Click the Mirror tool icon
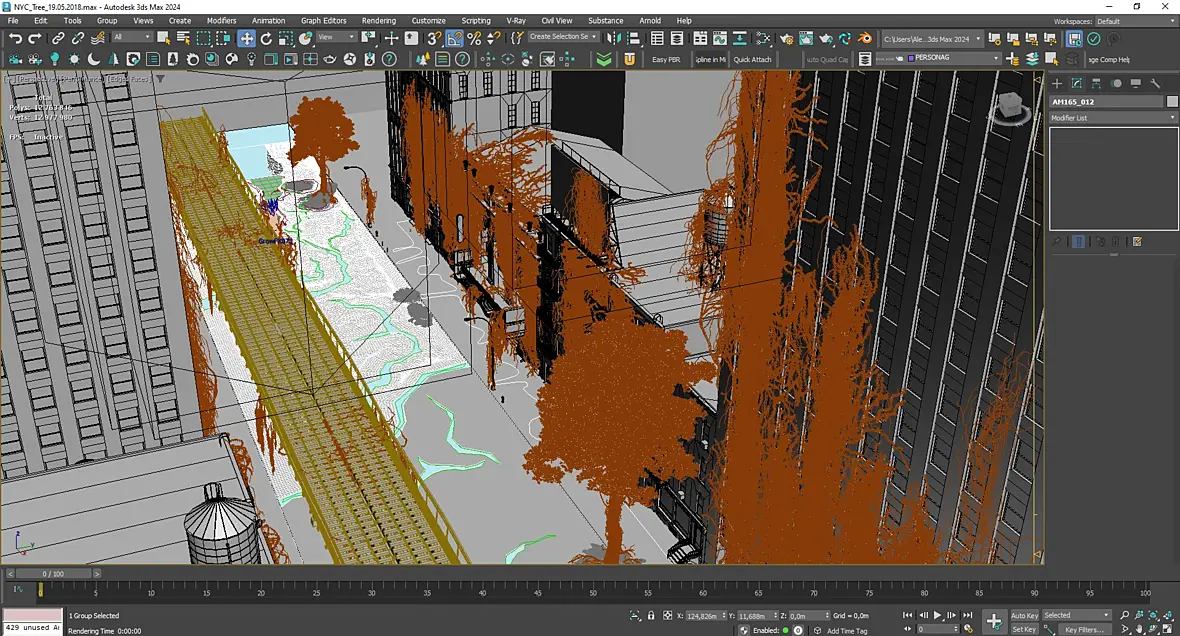Image resolution: width=1180 pixels, height=636 pixels. (614, 38)
